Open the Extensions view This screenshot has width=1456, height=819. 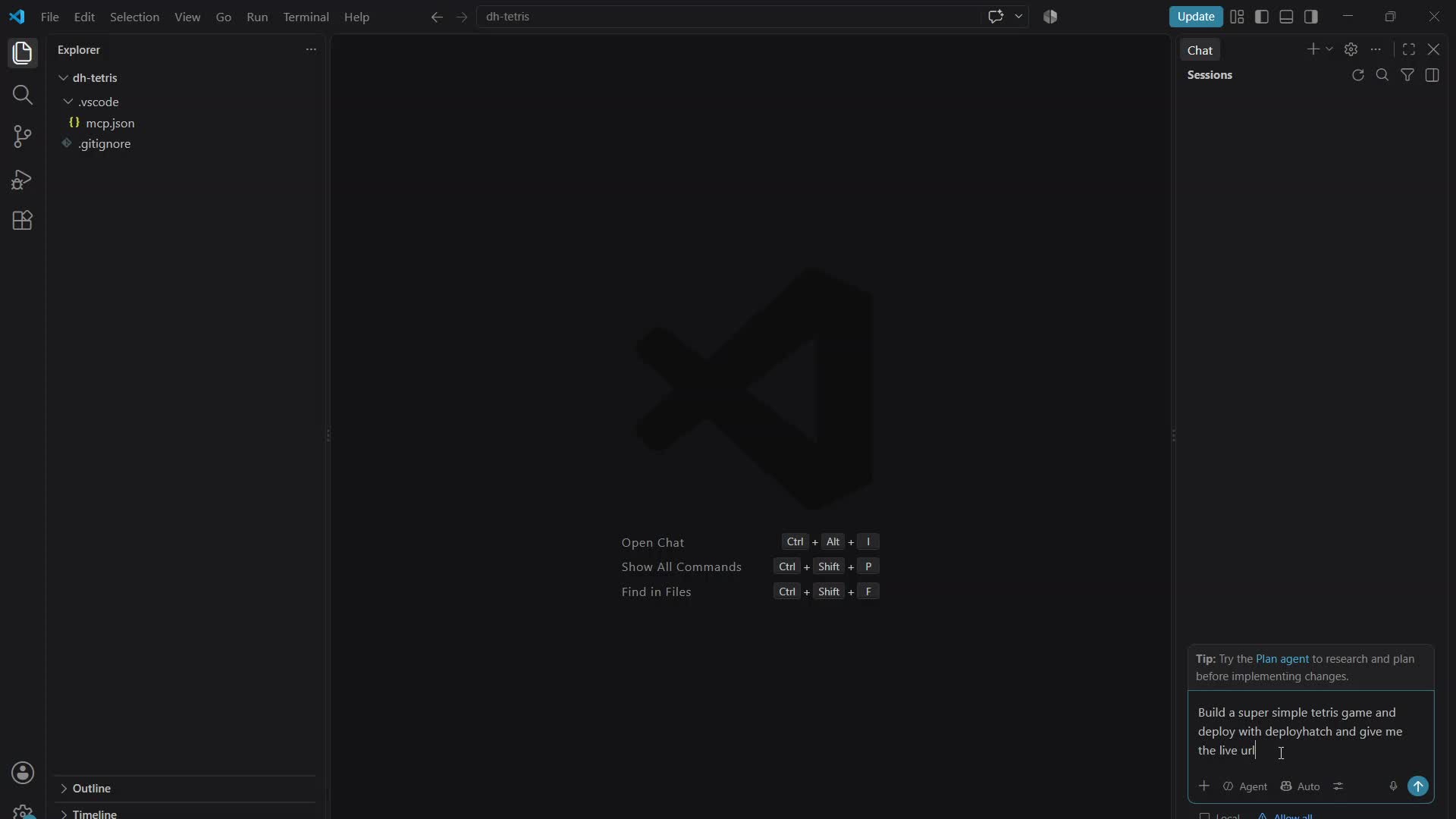(x=23, y=221)
